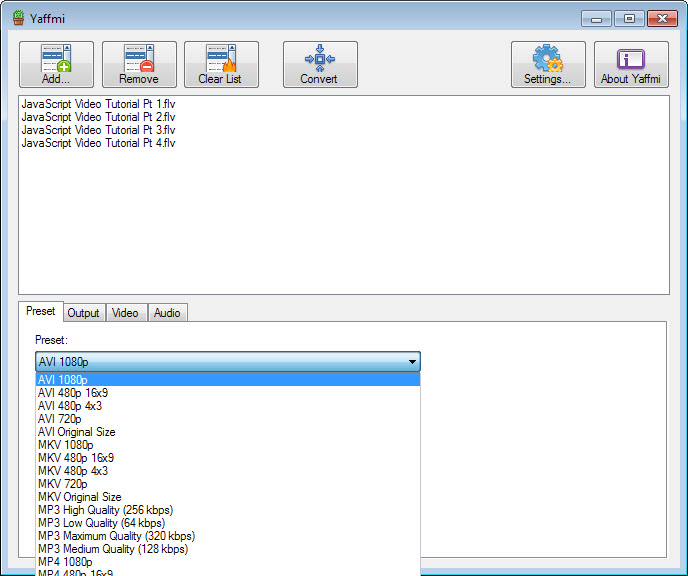Minimize the Yaffmi window
Image resolution: width=688 pixels, height=576 pixels.
[x=596, y=18]
